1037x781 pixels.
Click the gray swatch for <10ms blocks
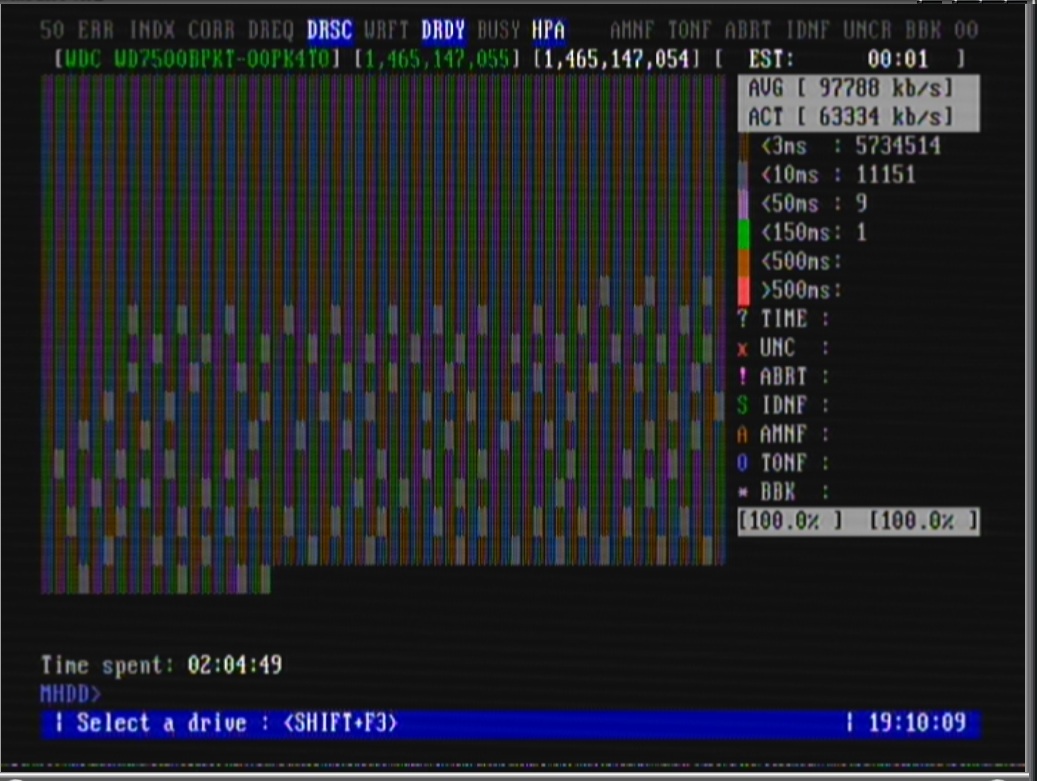[744, 175]
